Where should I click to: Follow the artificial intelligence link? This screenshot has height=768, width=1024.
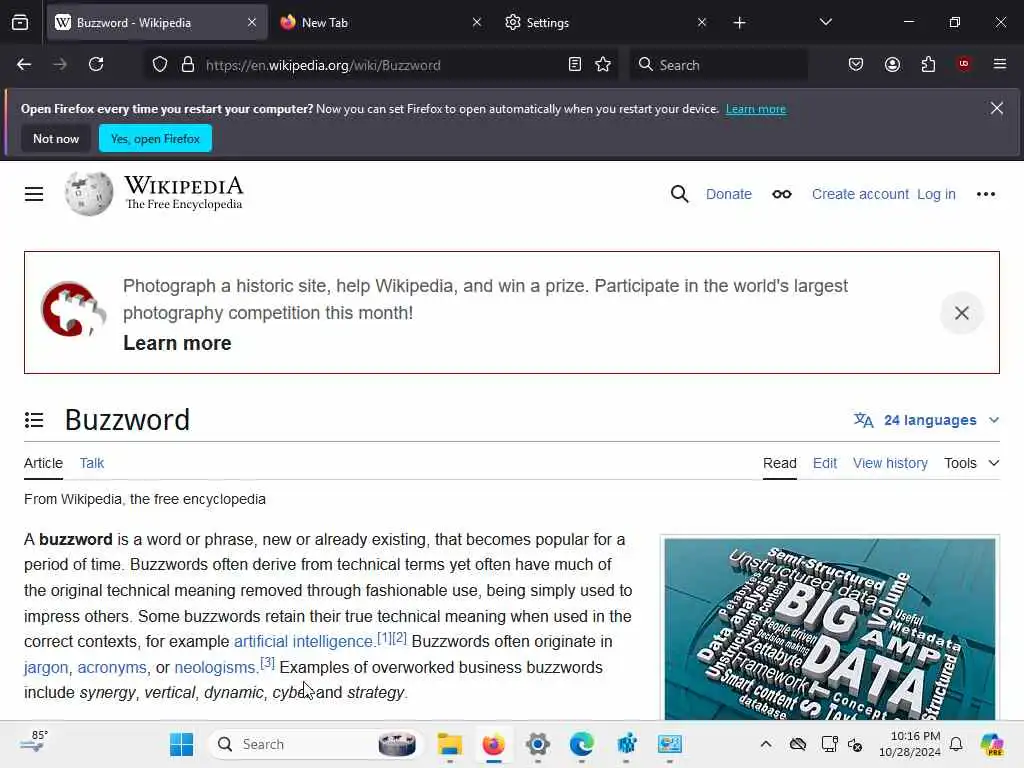click(x=303, y=641)
